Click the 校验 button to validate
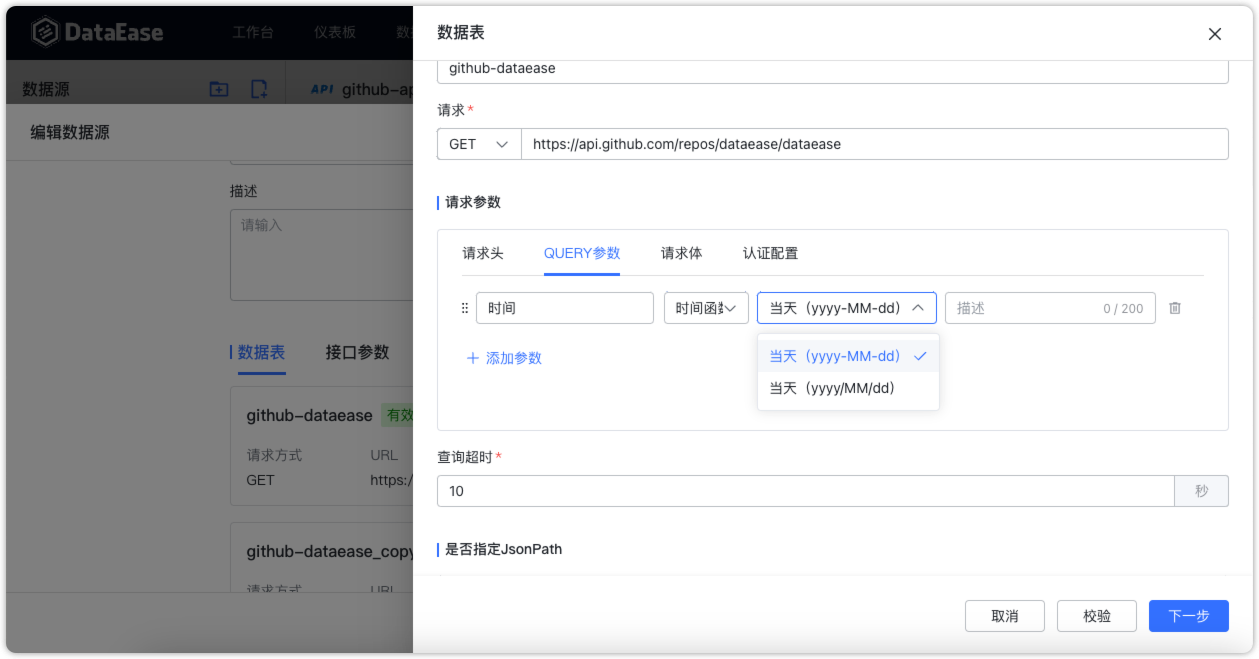 (1096, 616)
